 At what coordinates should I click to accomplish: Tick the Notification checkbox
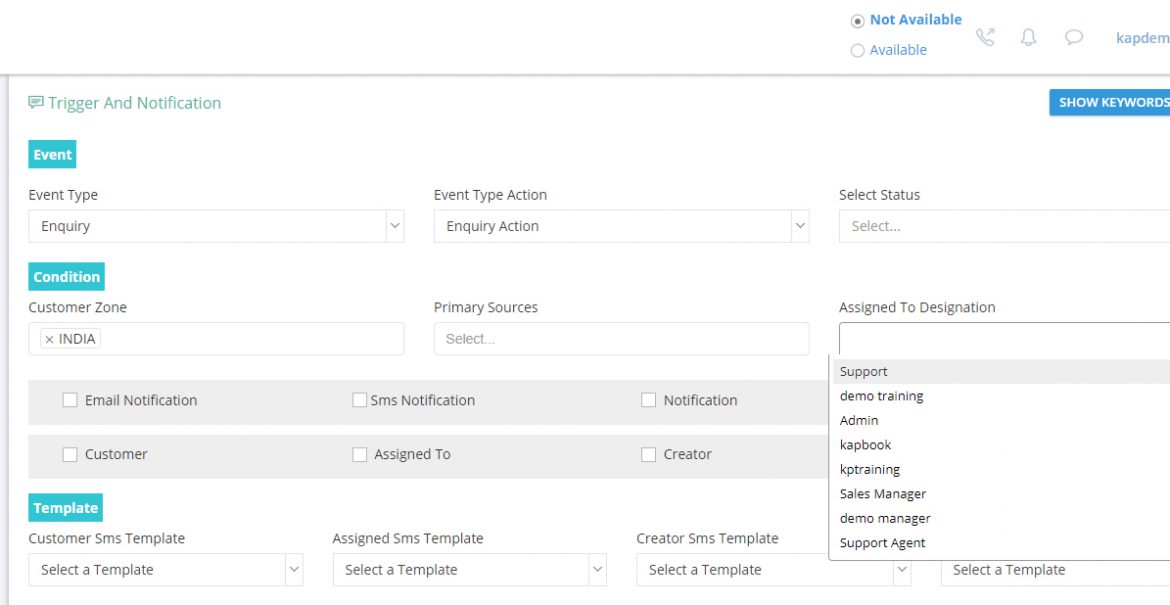[x=648, y=400]
